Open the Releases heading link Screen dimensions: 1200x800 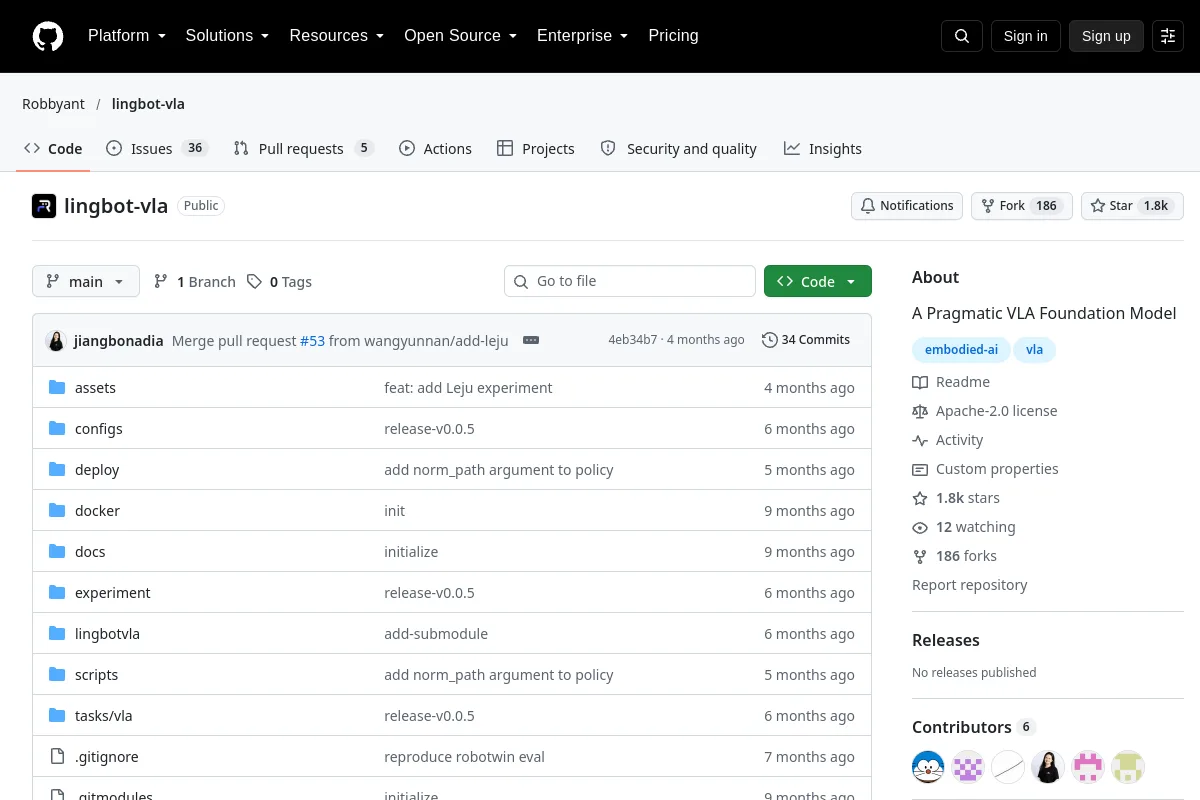[946, 640]
